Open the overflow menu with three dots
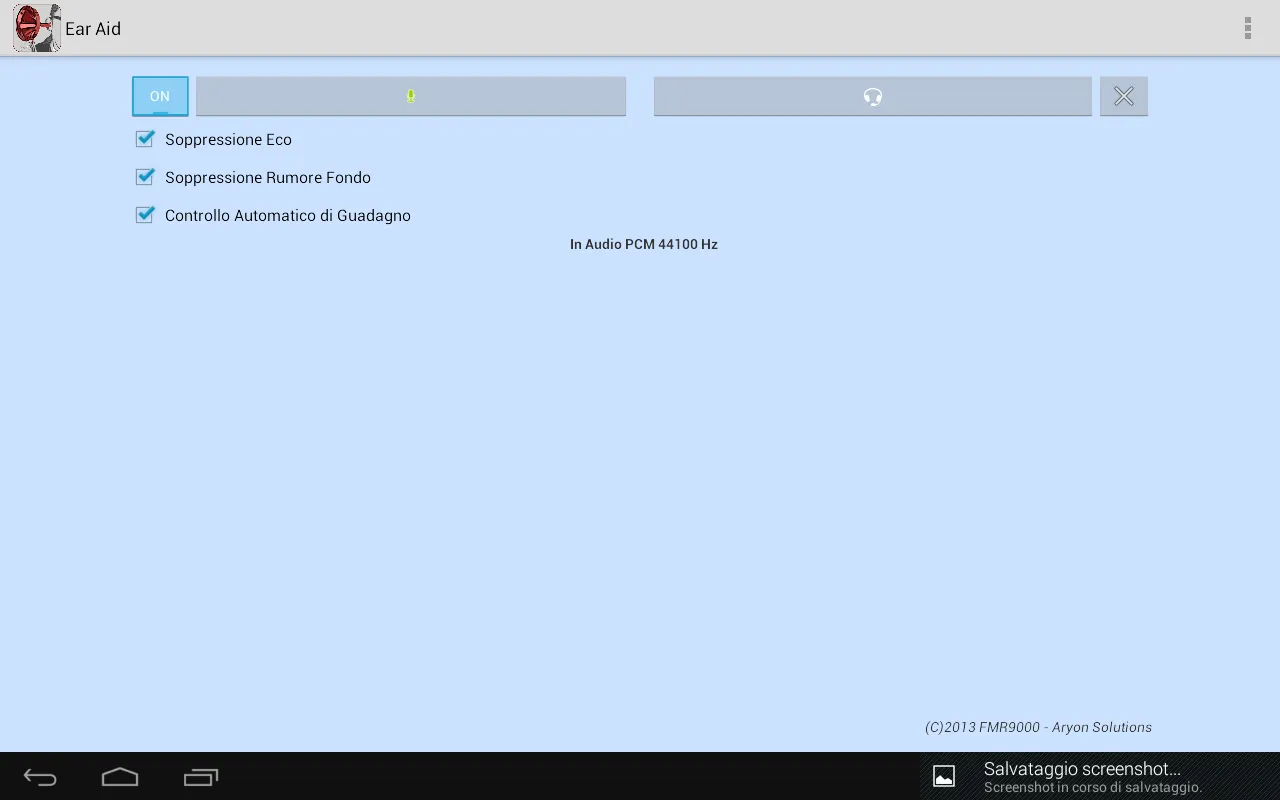 pyautogui.click(x=1247, y=28)
